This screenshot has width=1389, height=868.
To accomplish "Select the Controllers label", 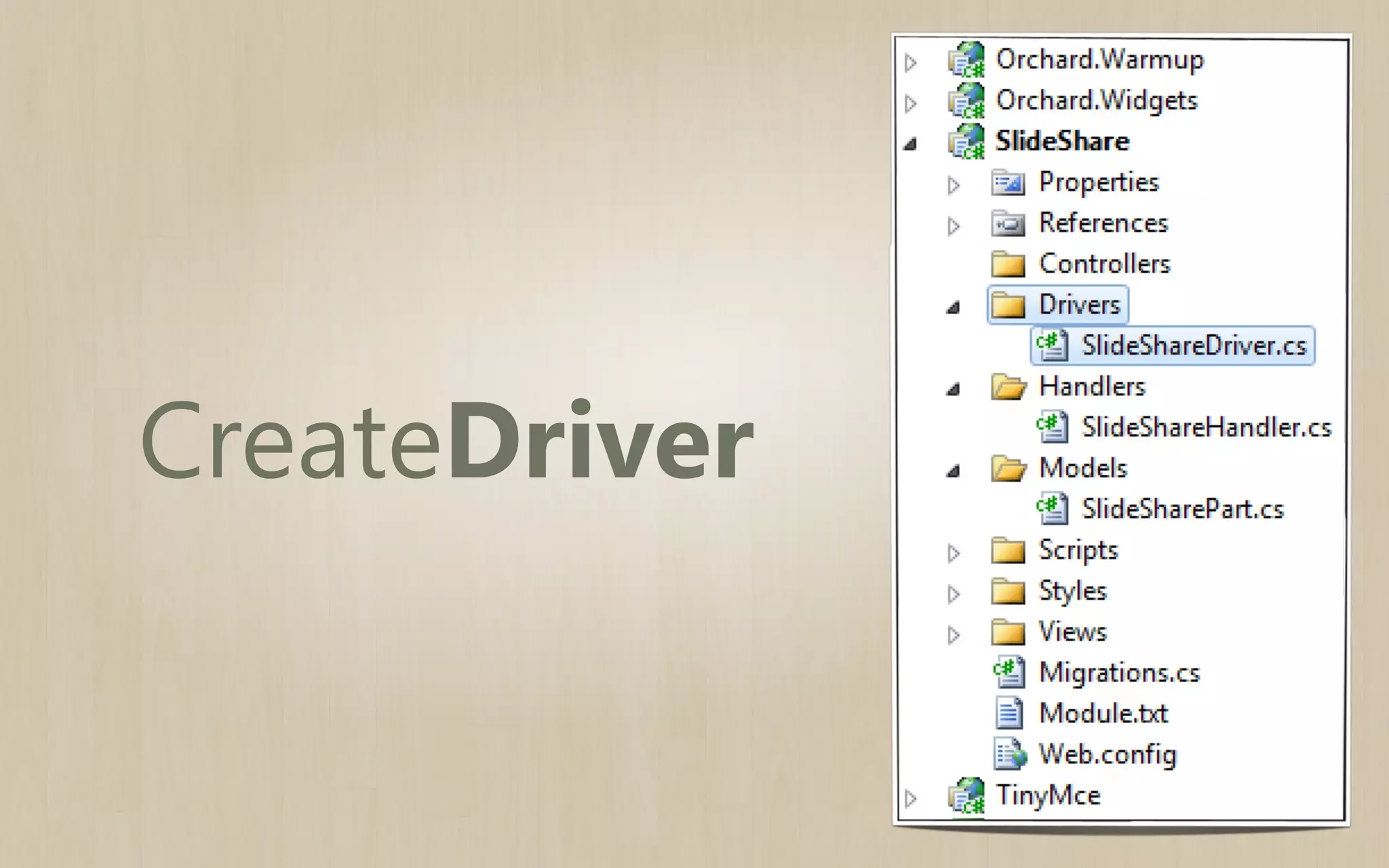I will tap(1105, 264).
